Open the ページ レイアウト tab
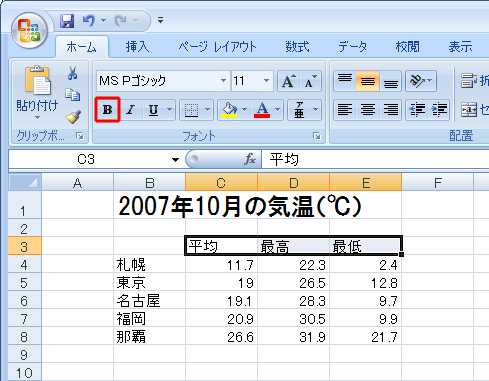The height and width of the screenshot is (381, 489). [217, 47]
